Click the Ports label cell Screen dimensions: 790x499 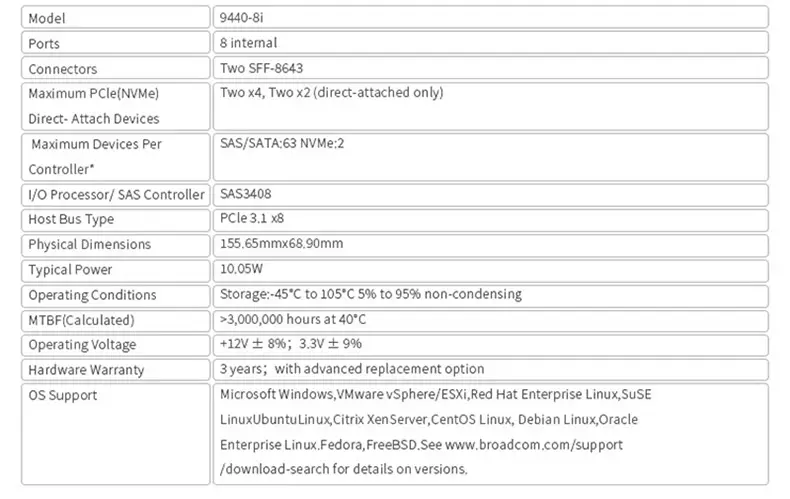(x=115, y=43)
